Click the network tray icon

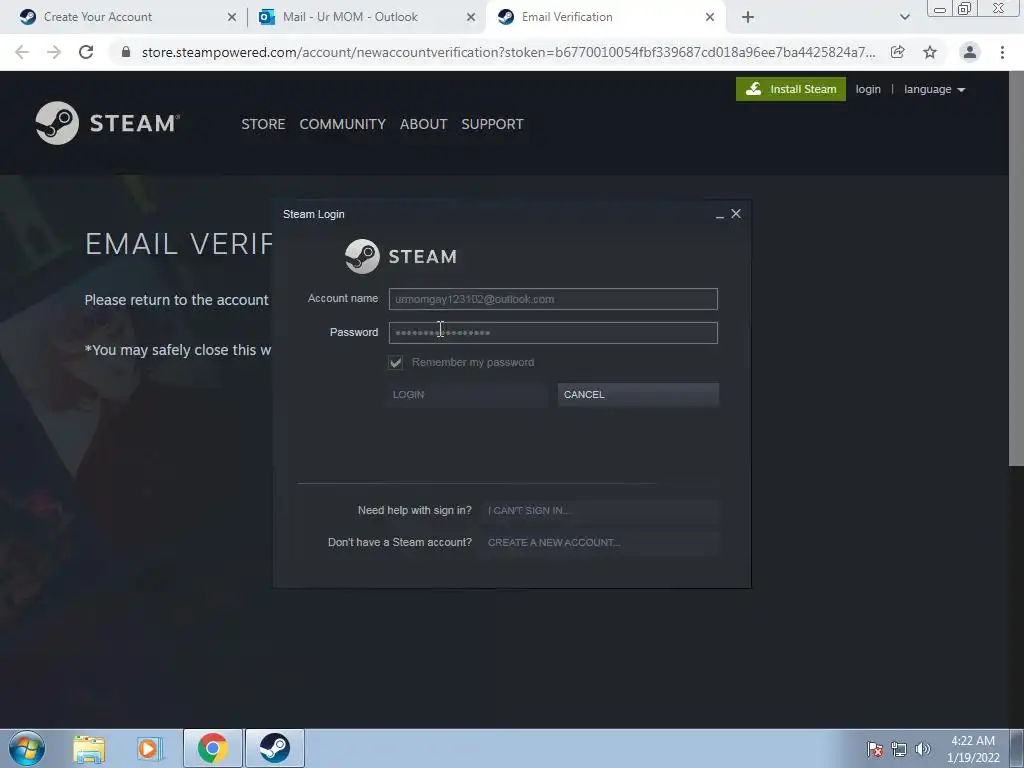click(x=899, y=749)
